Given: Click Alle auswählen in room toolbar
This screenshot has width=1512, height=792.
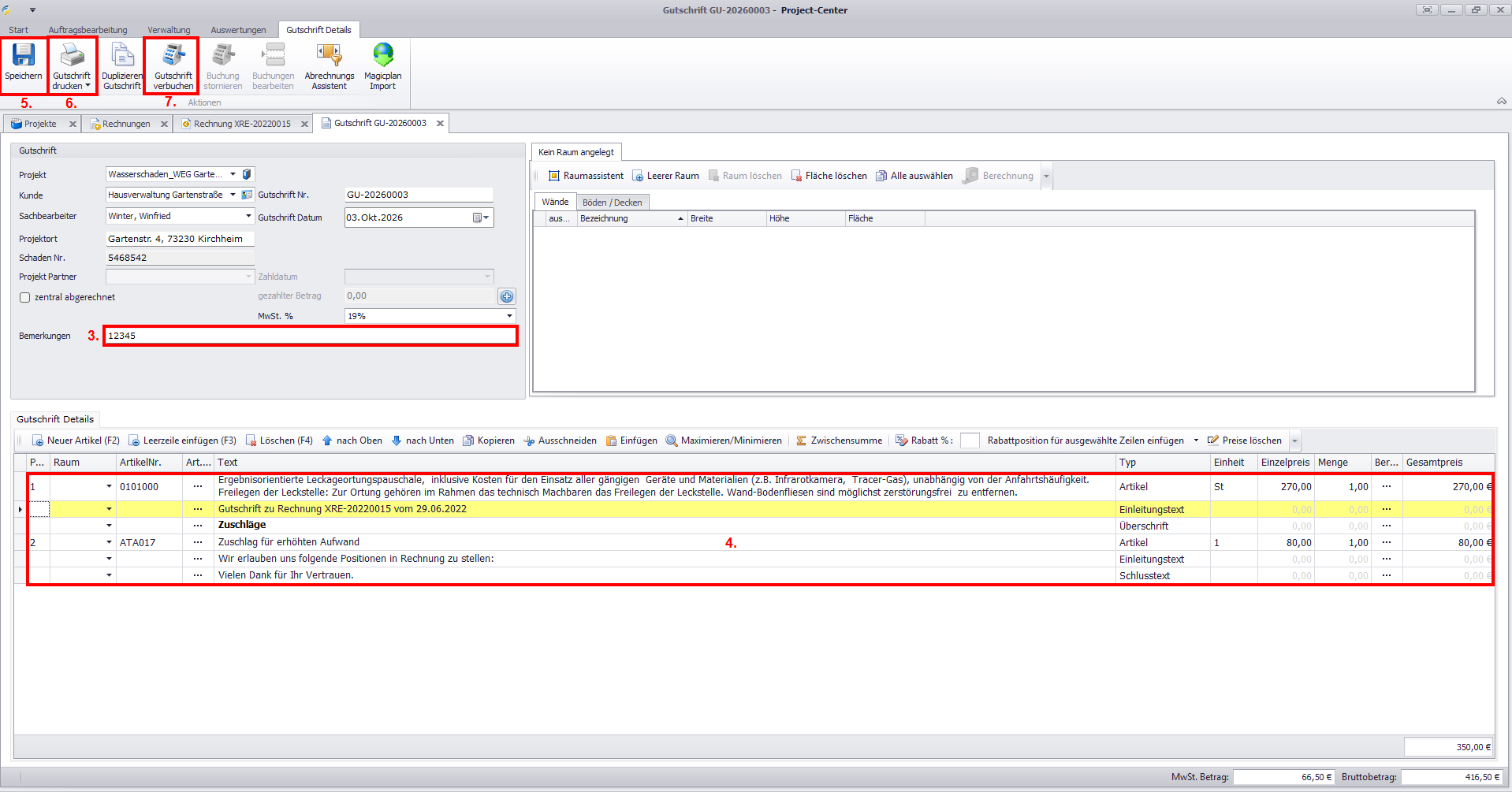Looking at the screenshot, I should point(914,176).
